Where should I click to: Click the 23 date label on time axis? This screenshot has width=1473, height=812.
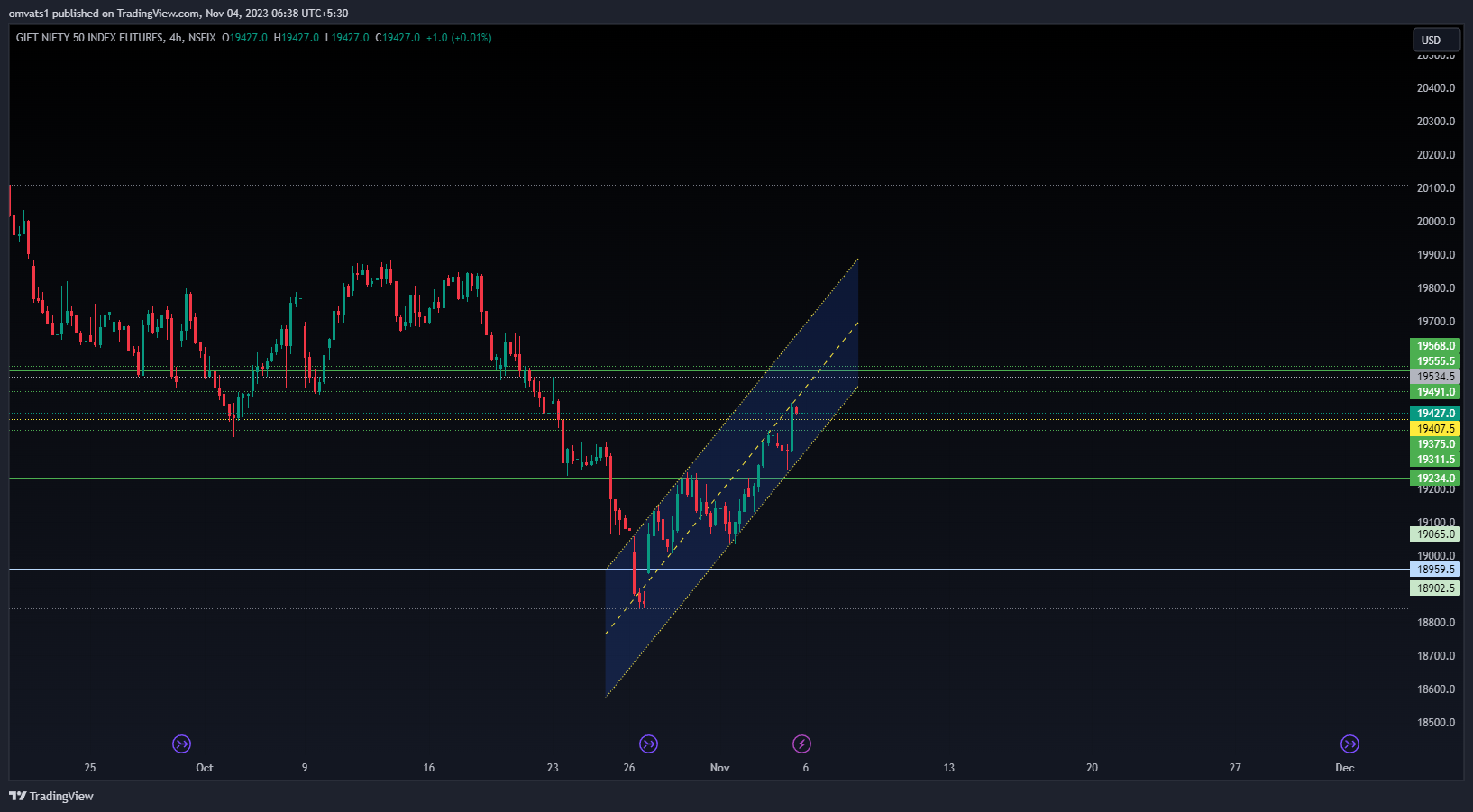(553, 768)
